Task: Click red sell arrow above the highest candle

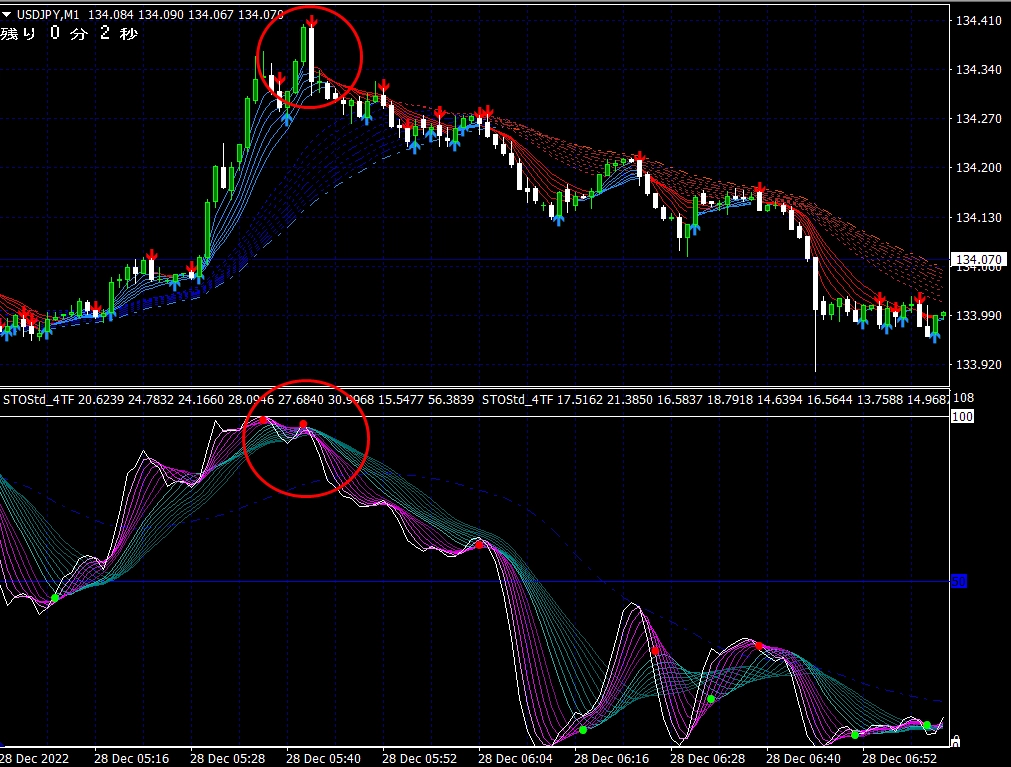Action: (312, 21)
